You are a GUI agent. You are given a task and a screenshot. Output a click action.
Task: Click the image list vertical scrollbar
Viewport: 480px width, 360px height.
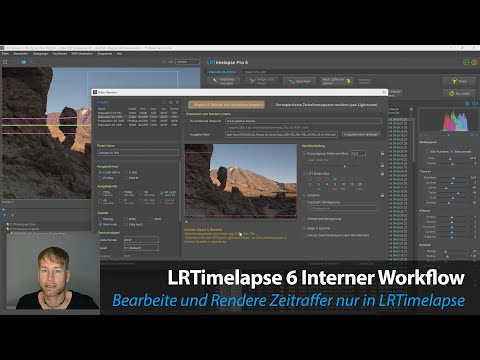coord(413,140)
